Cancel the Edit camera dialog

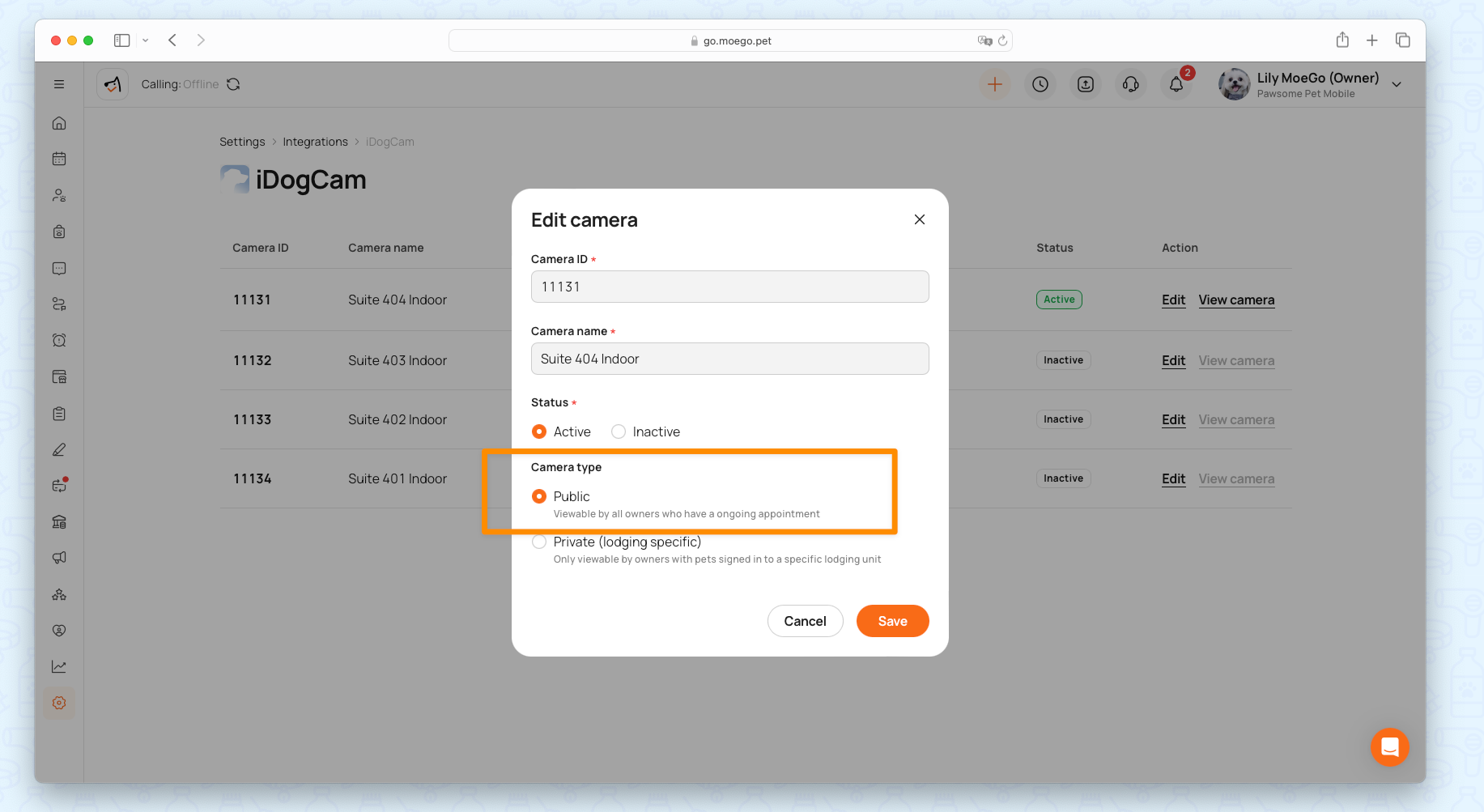[x=805, y=621]
